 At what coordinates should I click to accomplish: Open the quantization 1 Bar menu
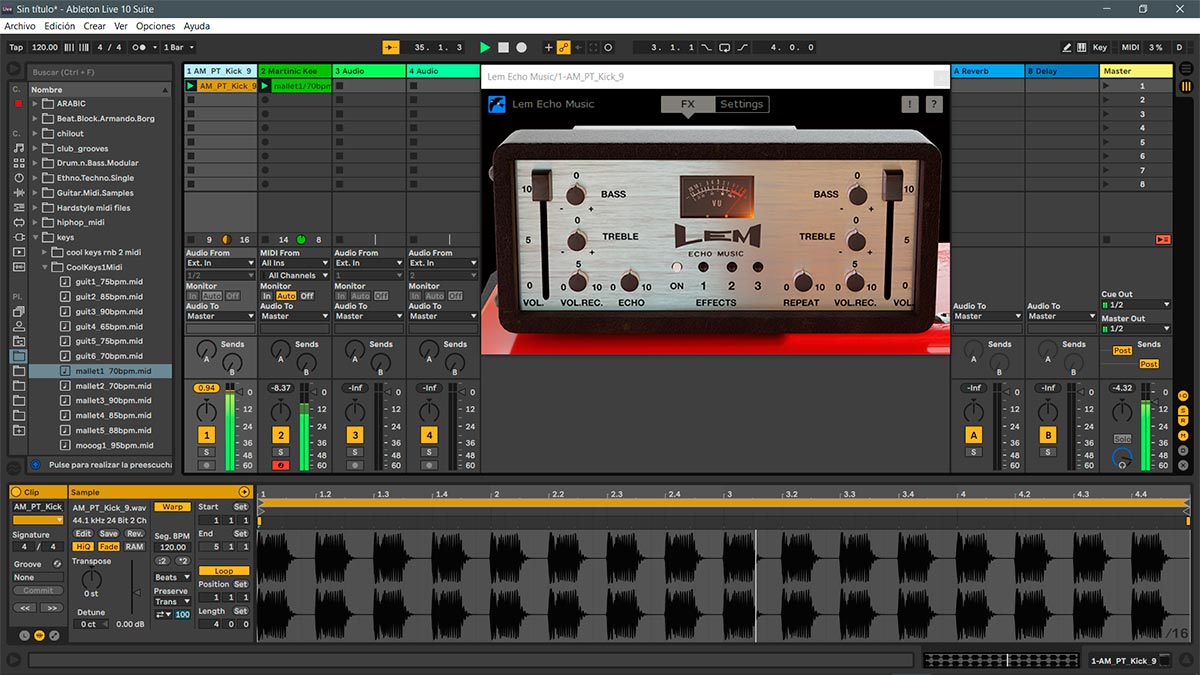tap(179, 47)
